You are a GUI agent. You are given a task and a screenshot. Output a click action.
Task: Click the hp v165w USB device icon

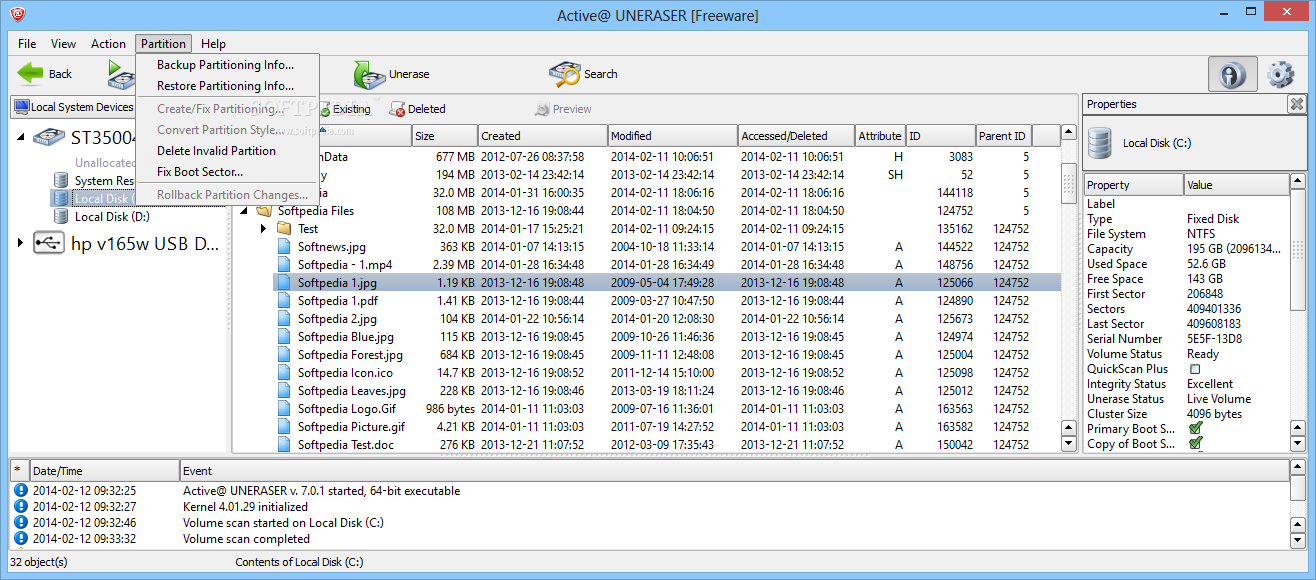coord(49,243)
